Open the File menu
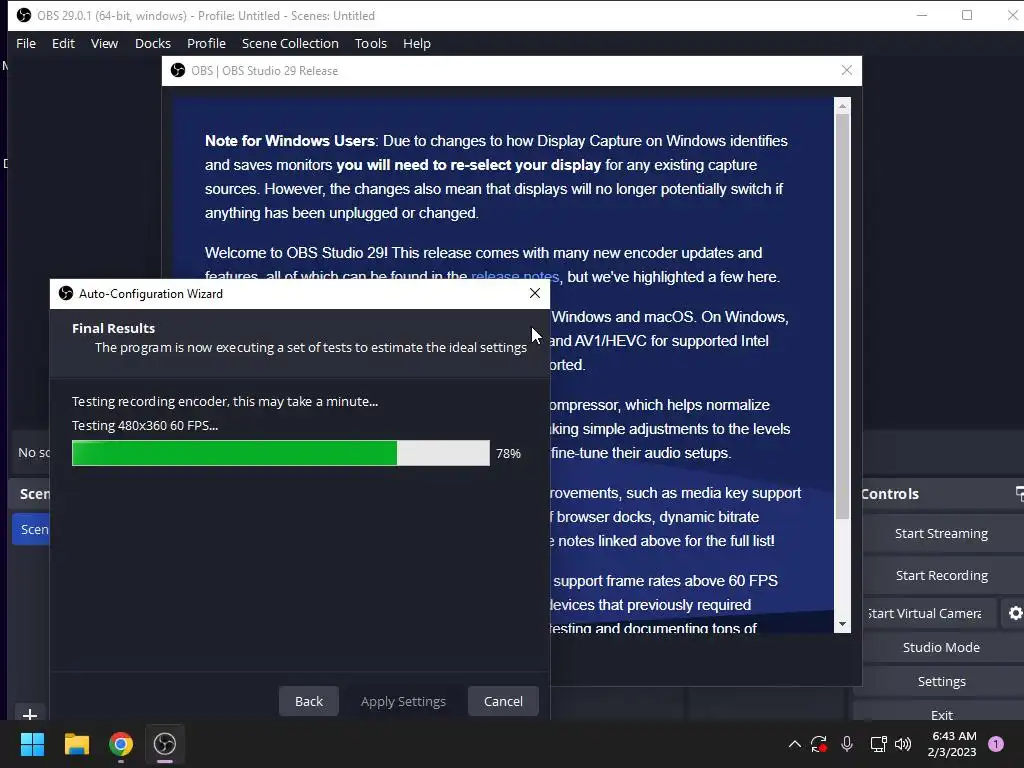1024x768 pixels. tap(26, 43)
